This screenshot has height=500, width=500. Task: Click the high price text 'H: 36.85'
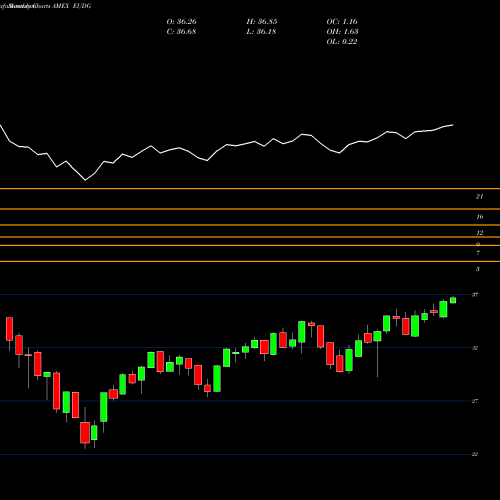click(x=262, y=22)
